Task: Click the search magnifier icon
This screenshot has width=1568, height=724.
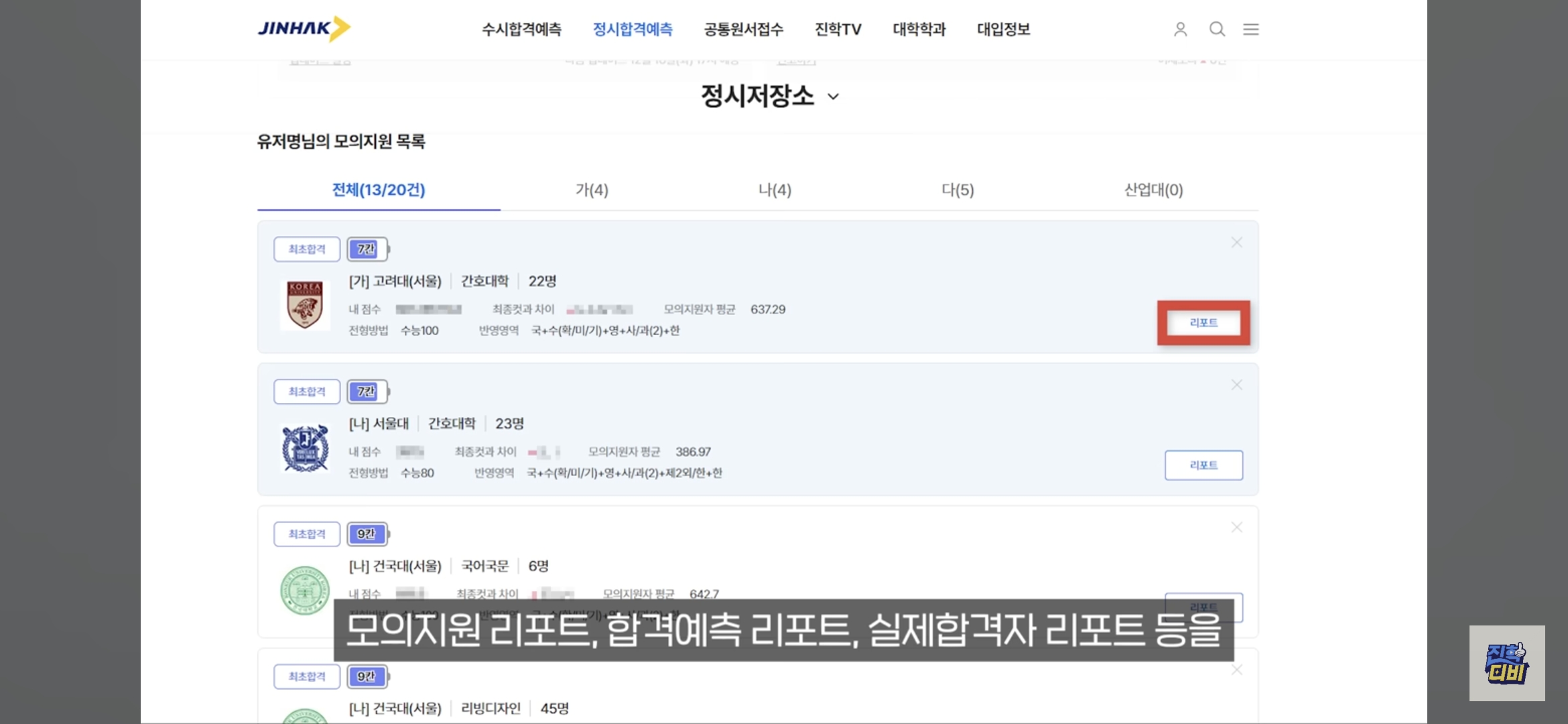Action: point(1217,29)
